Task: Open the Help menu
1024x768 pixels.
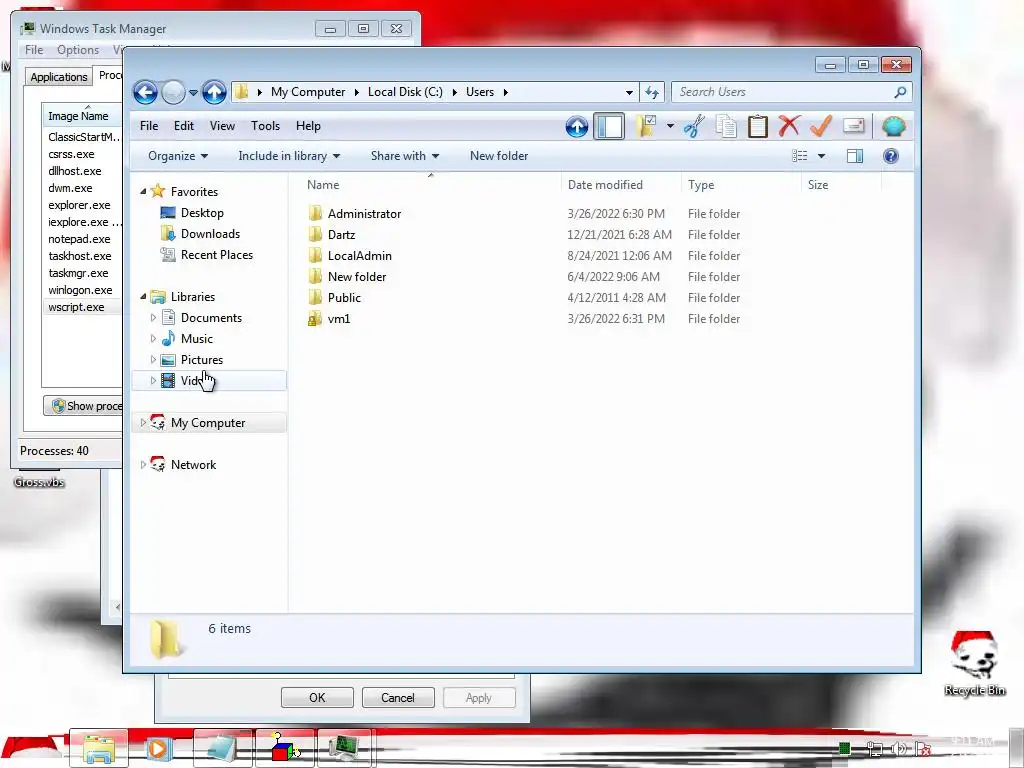Action: [308, 126]
